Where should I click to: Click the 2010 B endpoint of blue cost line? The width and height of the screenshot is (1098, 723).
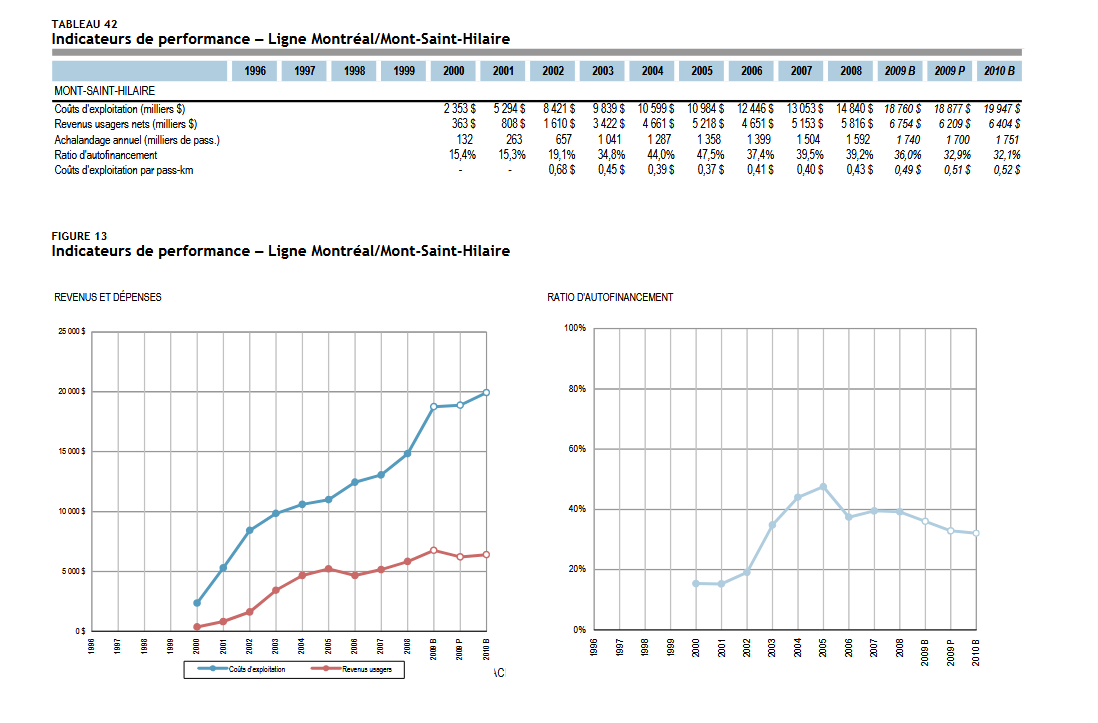(486, 392)
